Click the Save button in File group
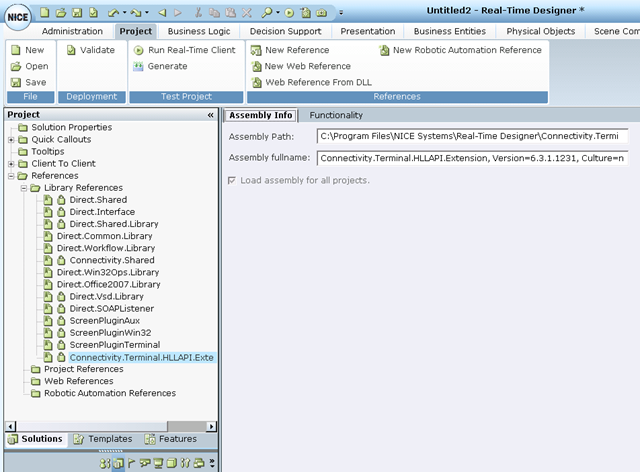 28,82
